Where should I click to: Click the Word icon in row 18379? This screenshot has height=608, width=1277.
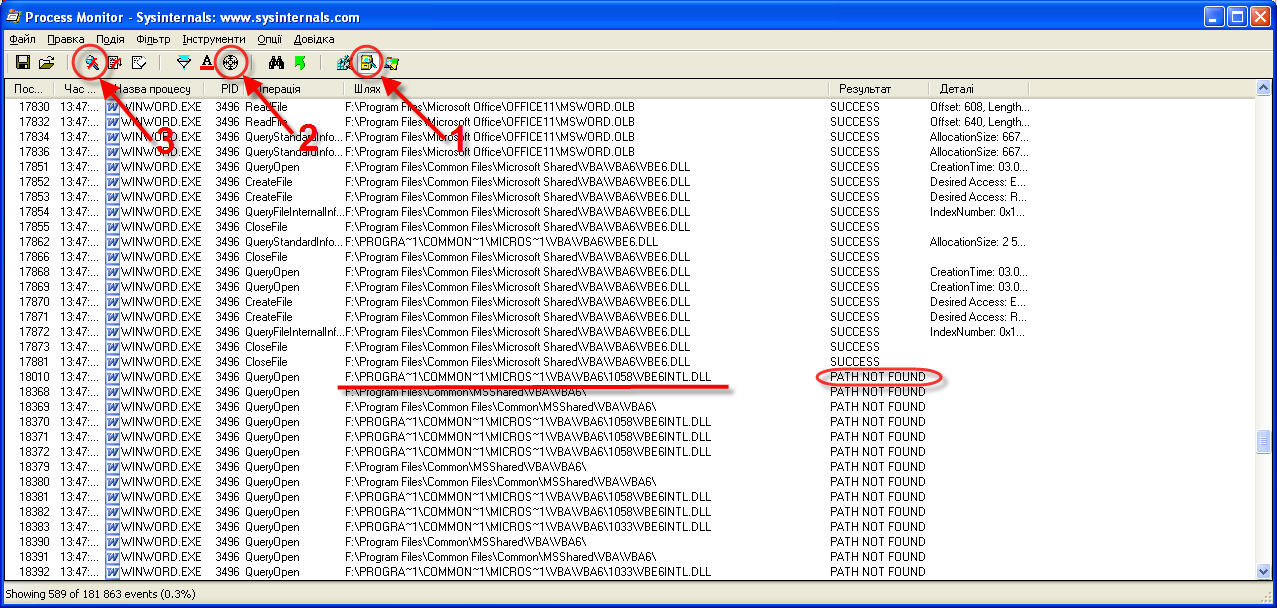112,467
